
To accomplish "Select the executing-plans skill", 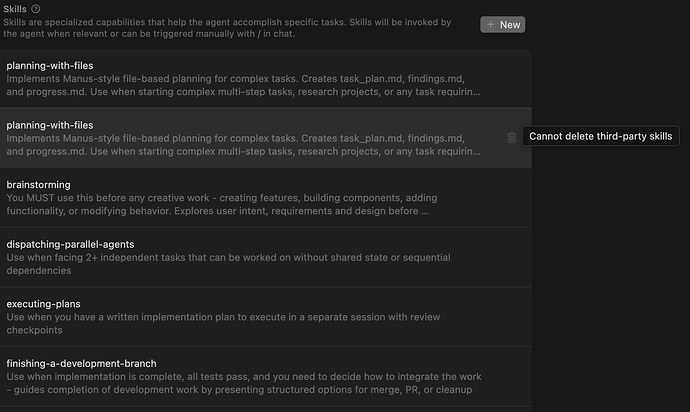I will click(266, 317).
